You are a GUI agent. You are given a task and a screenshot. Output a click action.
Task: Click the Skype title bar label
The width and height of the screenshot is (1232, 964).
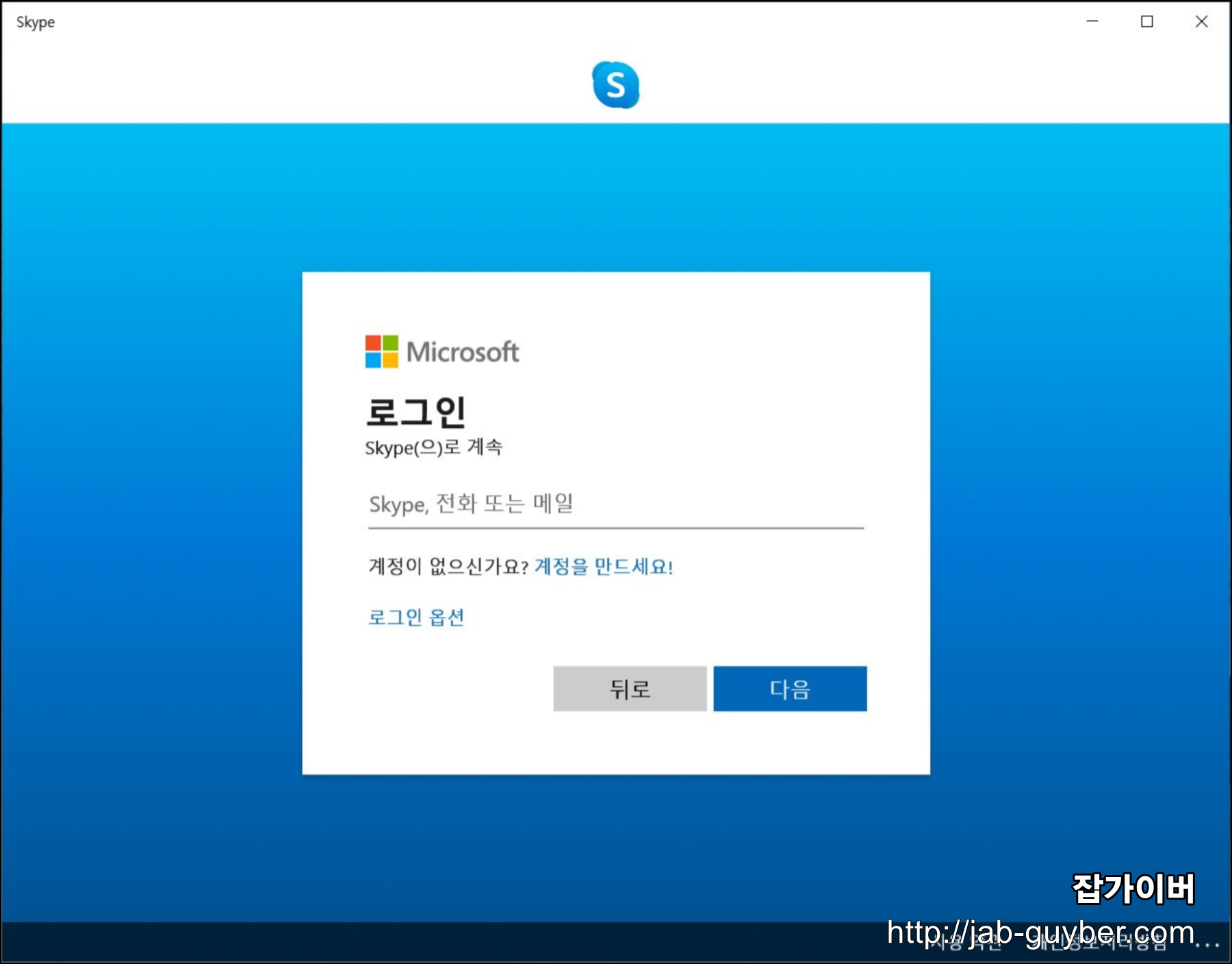[36, 22]
